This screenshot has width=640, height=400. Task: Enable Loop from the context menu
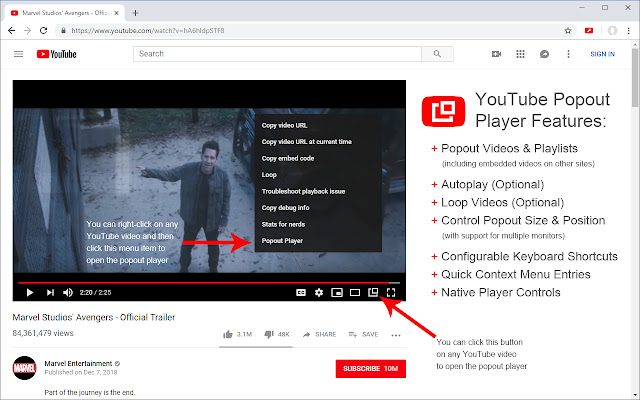pos(269,175)
